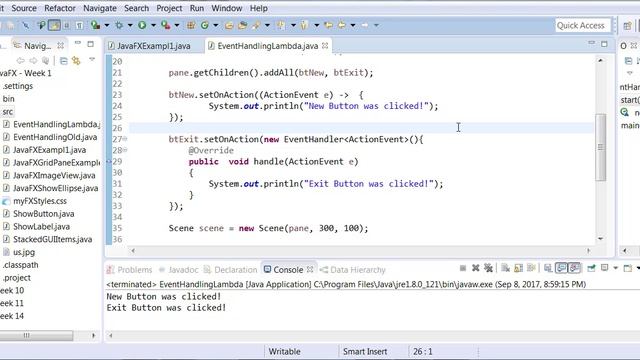Switch to the Problems tab
Image resolution: width=640 pixels, height=360 pixels.
[x=129, y=270]
